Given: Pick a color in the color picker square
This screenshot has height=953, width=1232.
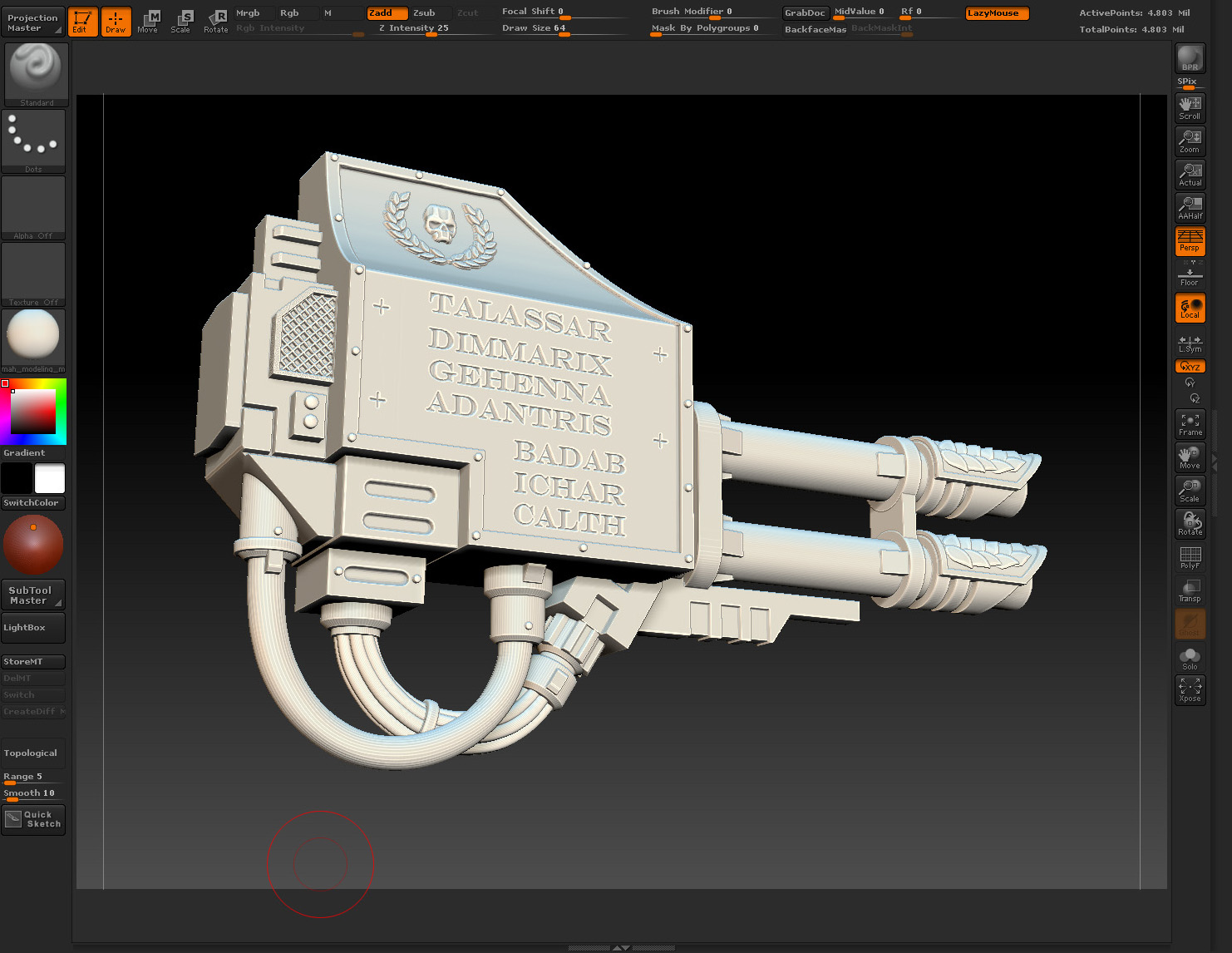Looking at the screenshot, I should (32, 412).
